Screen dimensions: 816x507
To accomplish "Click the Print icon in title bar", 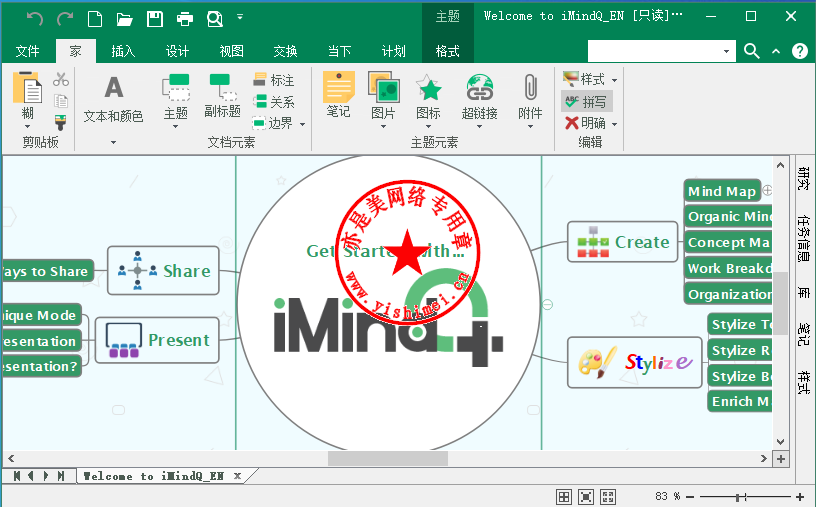I will pyautogui.click(x=185, y=18).
